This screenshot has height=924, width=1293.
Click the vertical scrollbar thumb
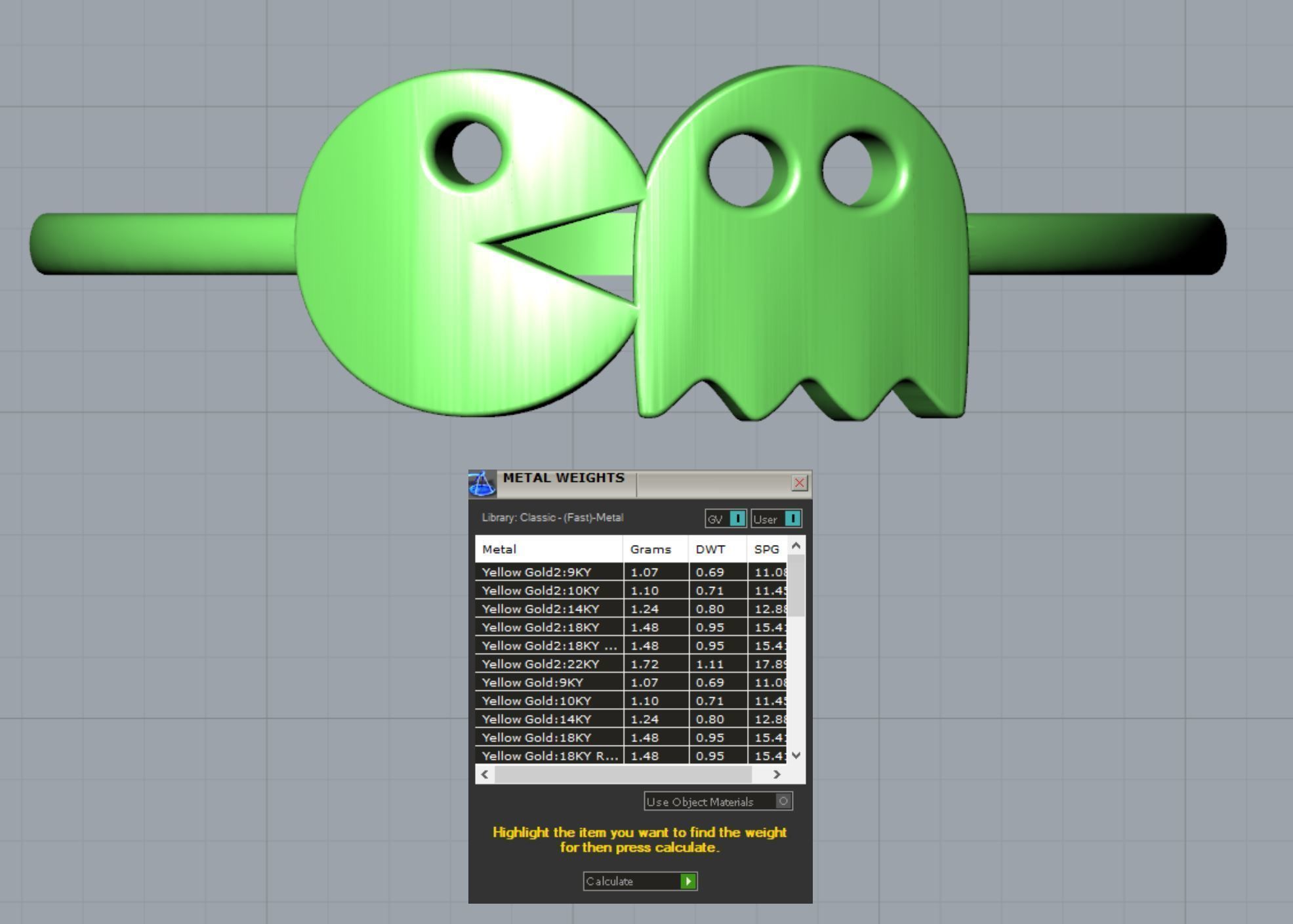click(x=796, y=585)
